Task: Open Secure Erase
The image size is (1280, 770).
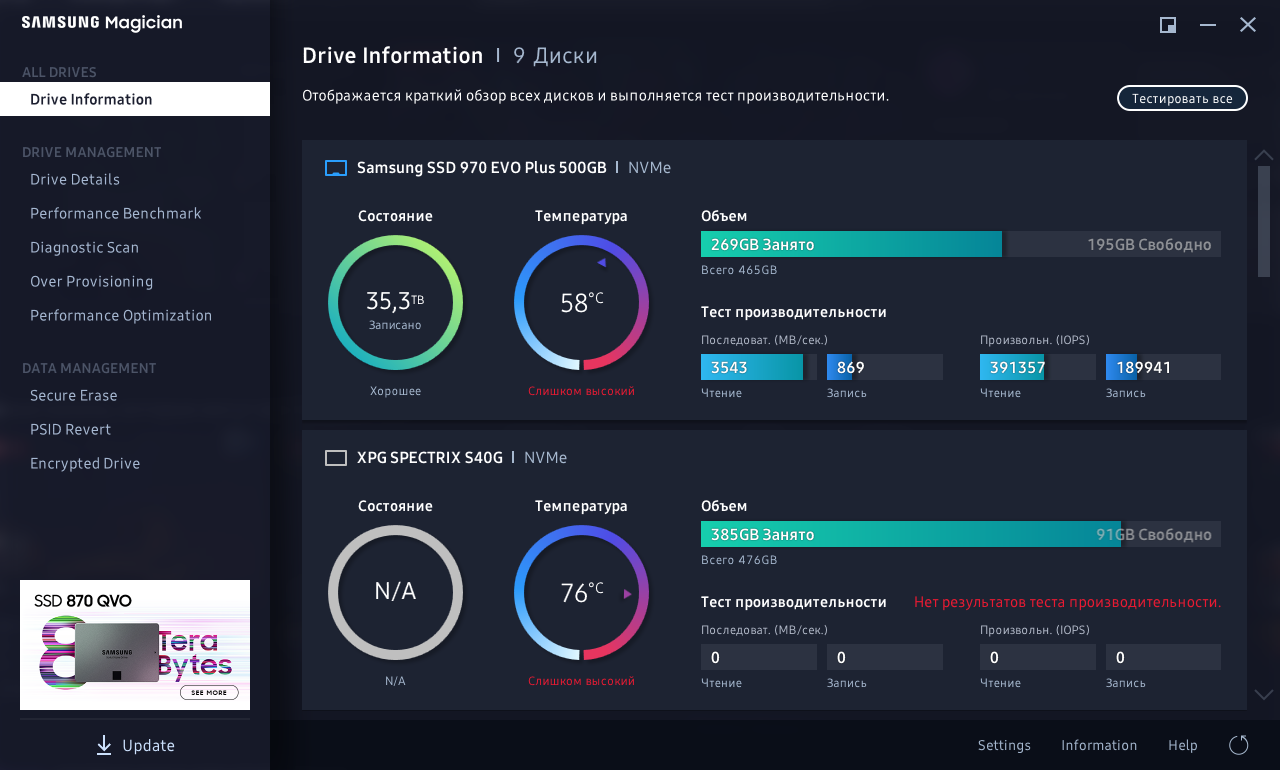Action: 73,395
